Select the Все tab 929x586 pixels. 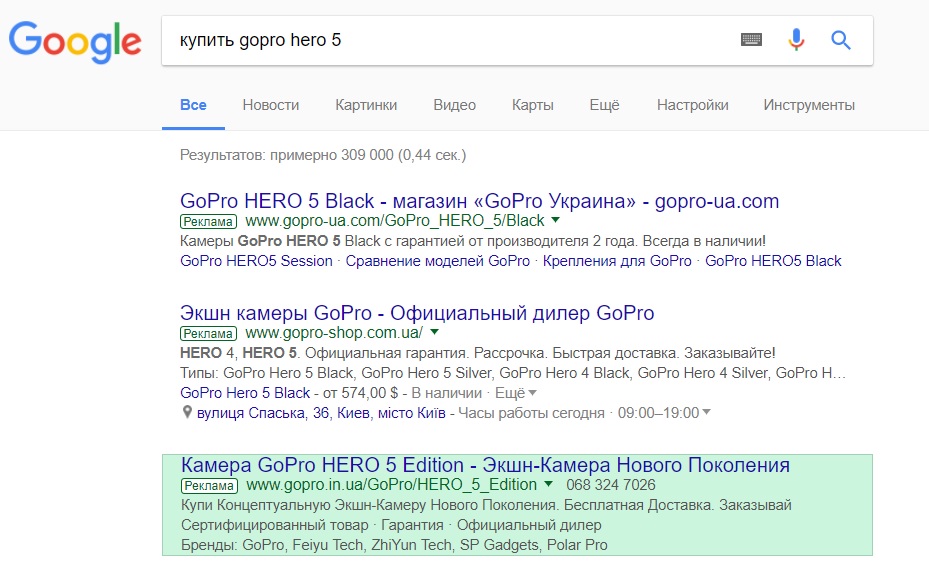[x=193, y=105]
